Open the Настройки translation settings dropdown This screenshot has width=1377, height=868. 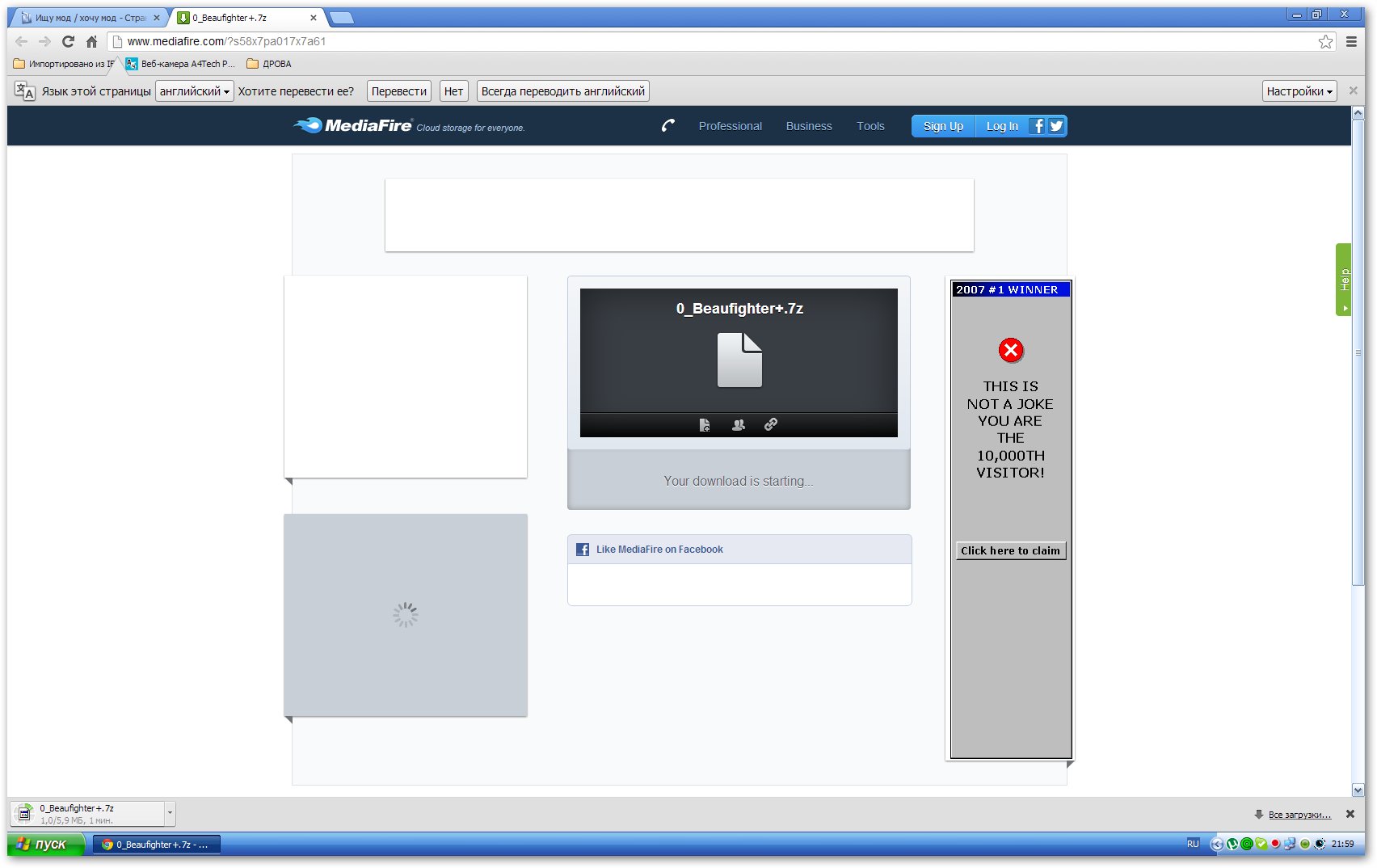(1299, 91)
